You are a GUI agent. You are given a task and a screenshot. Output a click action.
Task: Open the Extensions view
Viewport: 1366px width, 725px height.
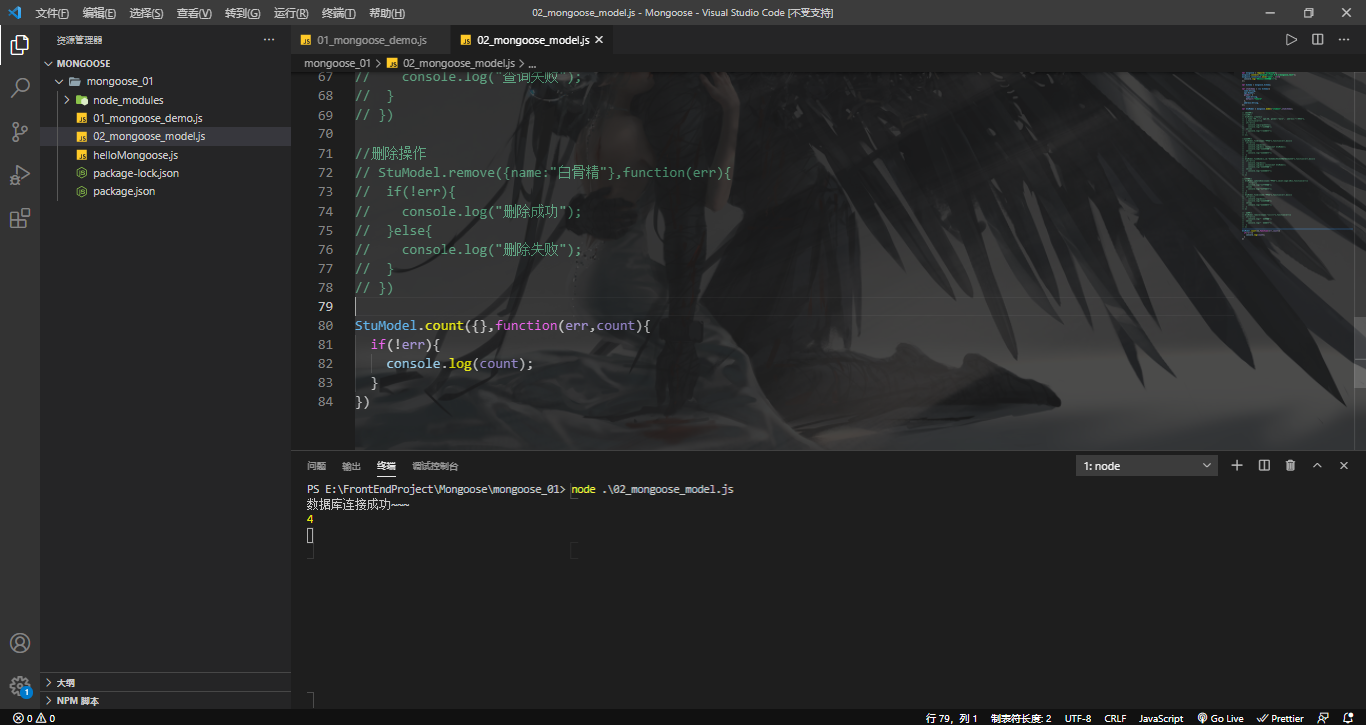click(x=20, y=219)
